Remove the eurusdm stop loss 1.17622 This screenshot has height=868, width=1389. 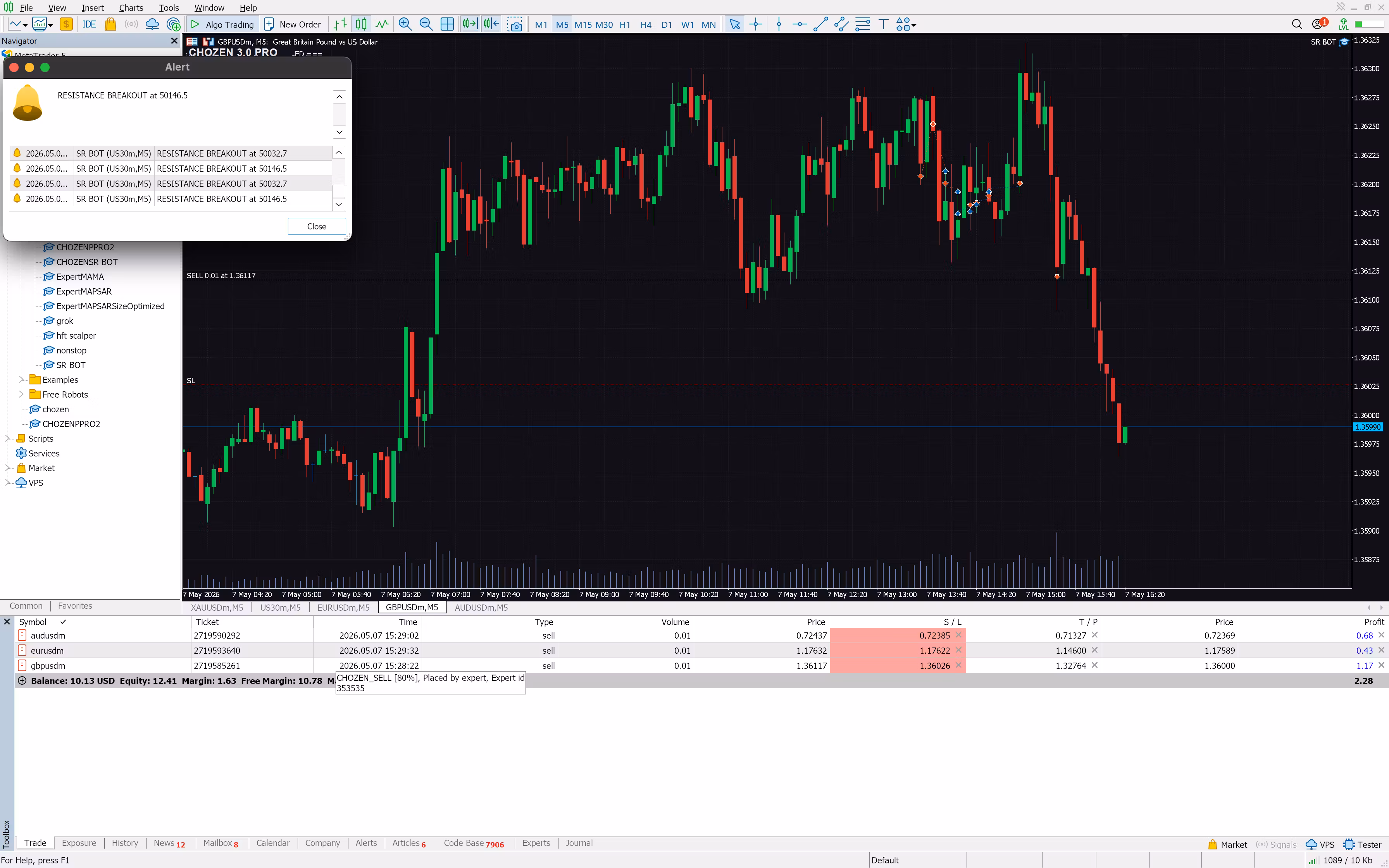(x=958, y=650)
